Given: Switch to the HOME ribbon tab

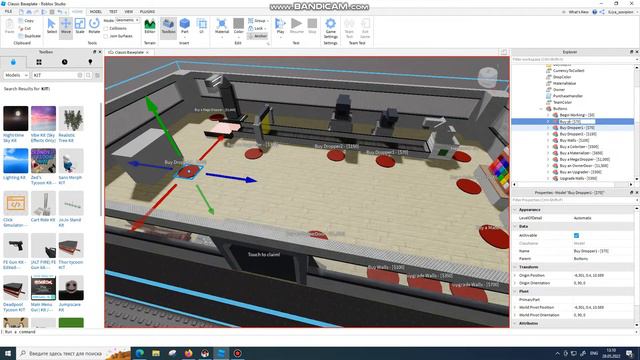Looking at the screenshot, I should point(77,12).
